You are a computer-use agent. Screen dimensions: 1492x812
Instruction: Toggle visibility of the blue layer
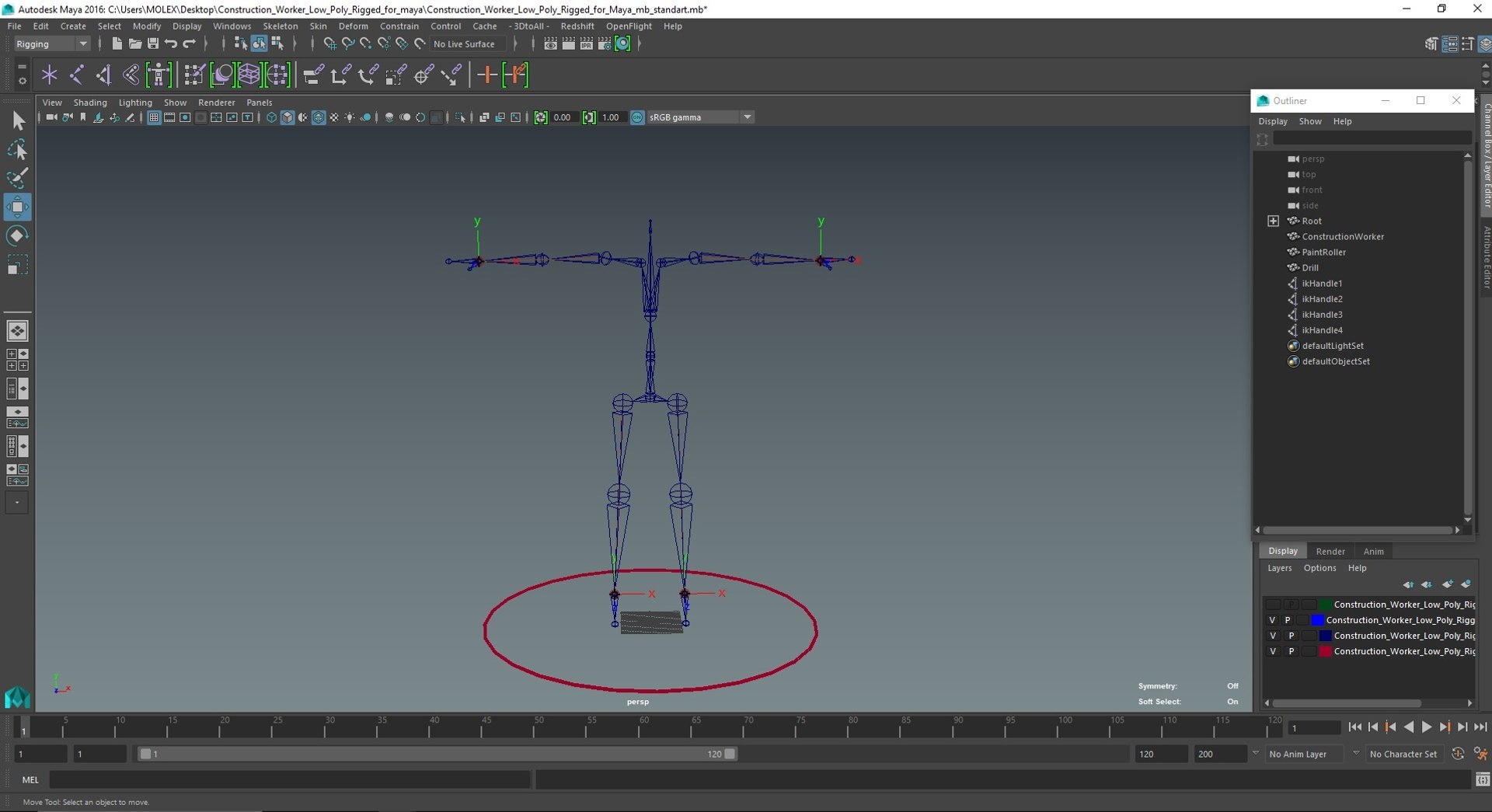point(1272,620)
